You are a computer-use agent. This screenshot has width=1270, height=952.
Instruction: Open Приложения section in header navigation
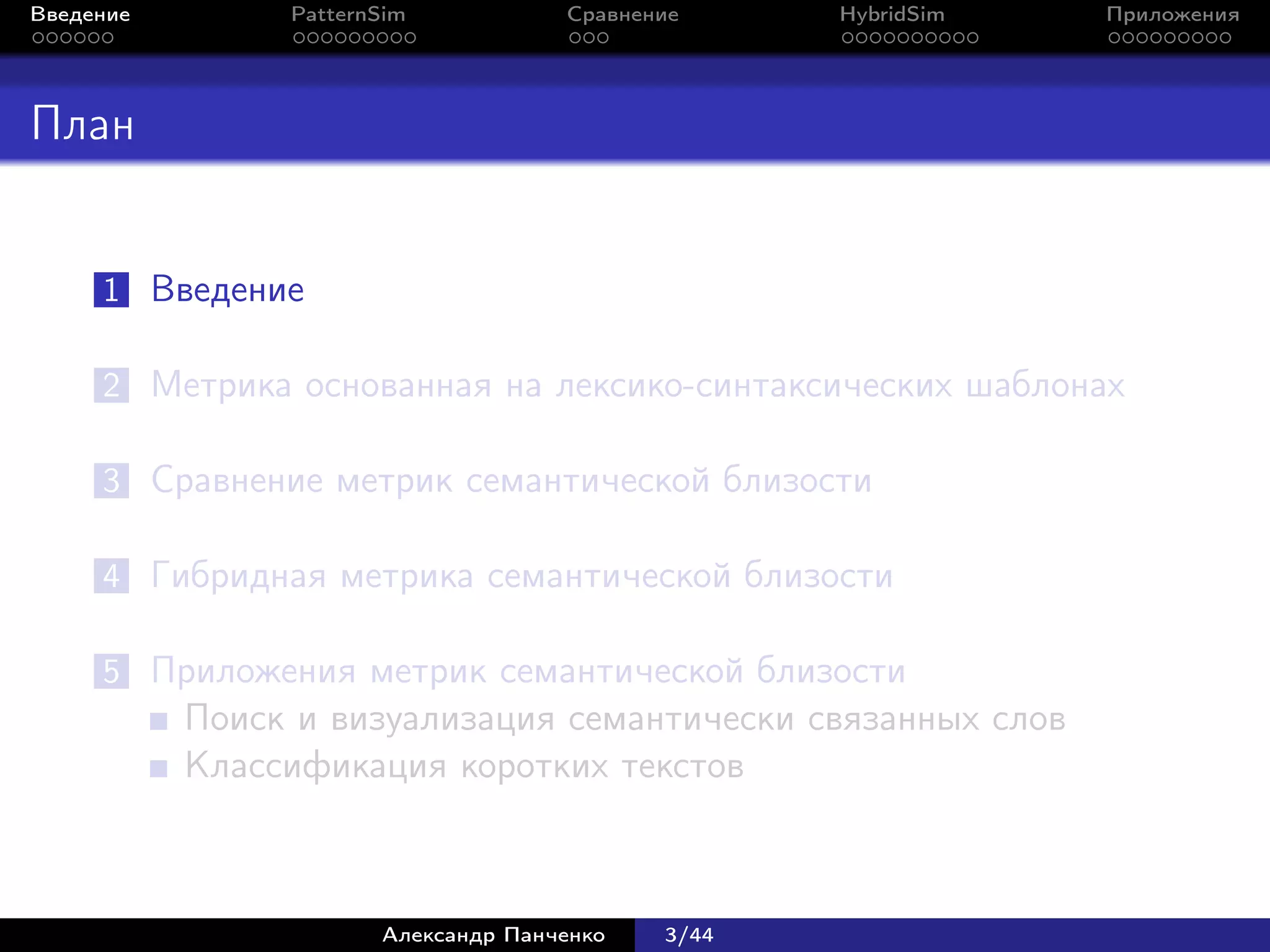[1173, 15]
